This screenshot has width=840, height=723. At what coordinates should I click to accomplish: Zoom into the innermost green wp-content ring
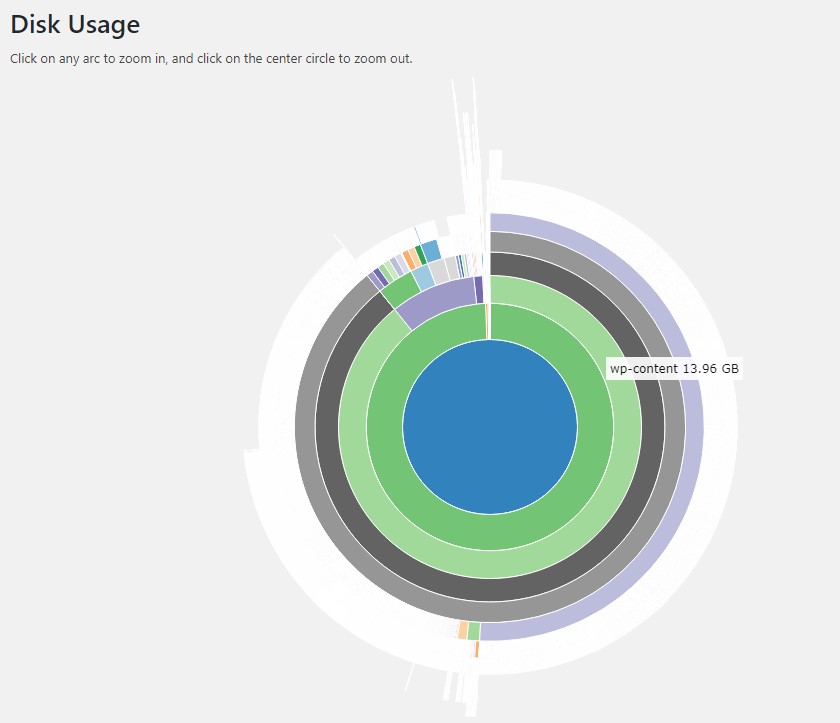point(490,531)
